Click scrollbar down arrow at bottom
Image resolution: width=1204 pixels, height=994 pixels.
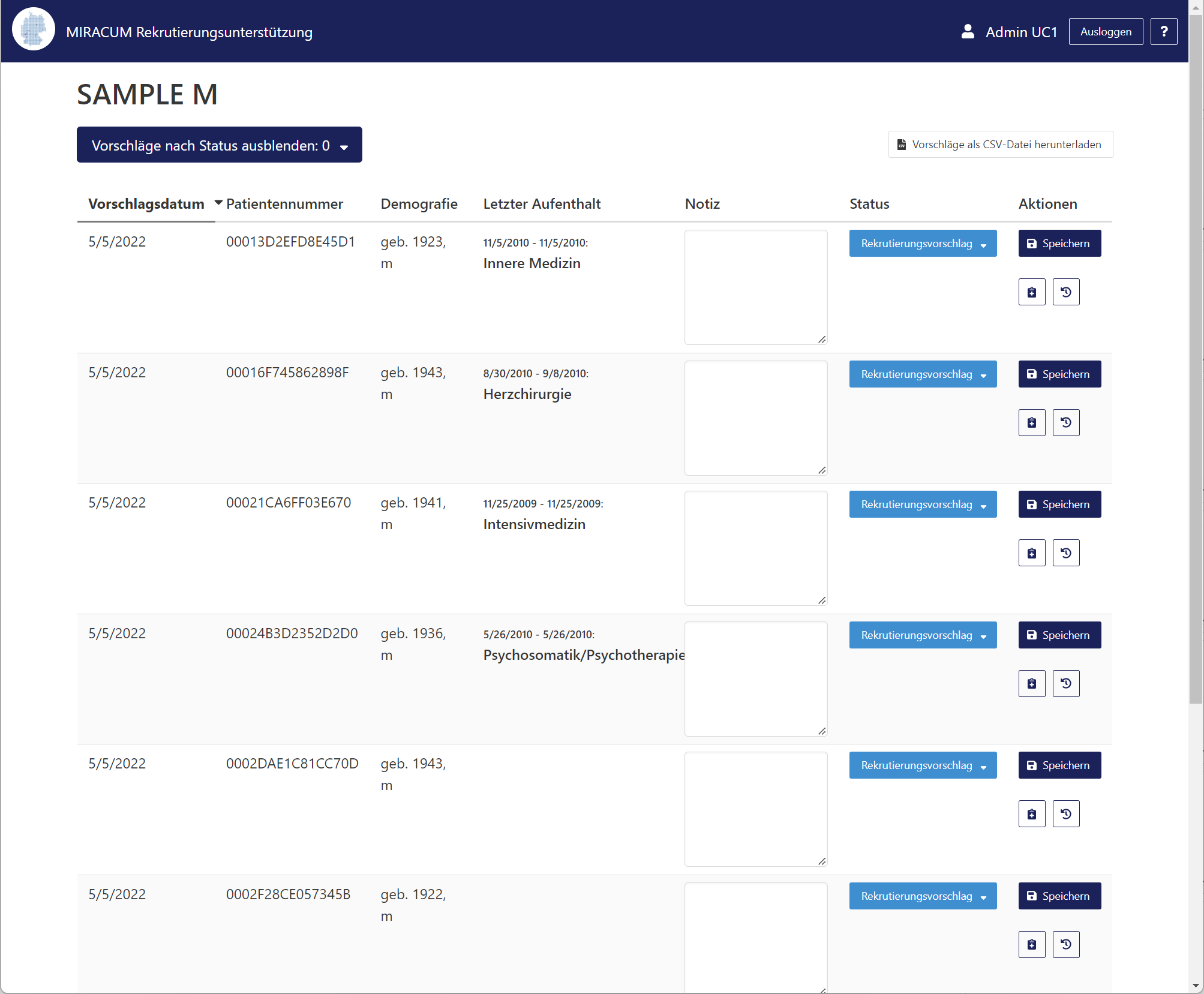1196,986
